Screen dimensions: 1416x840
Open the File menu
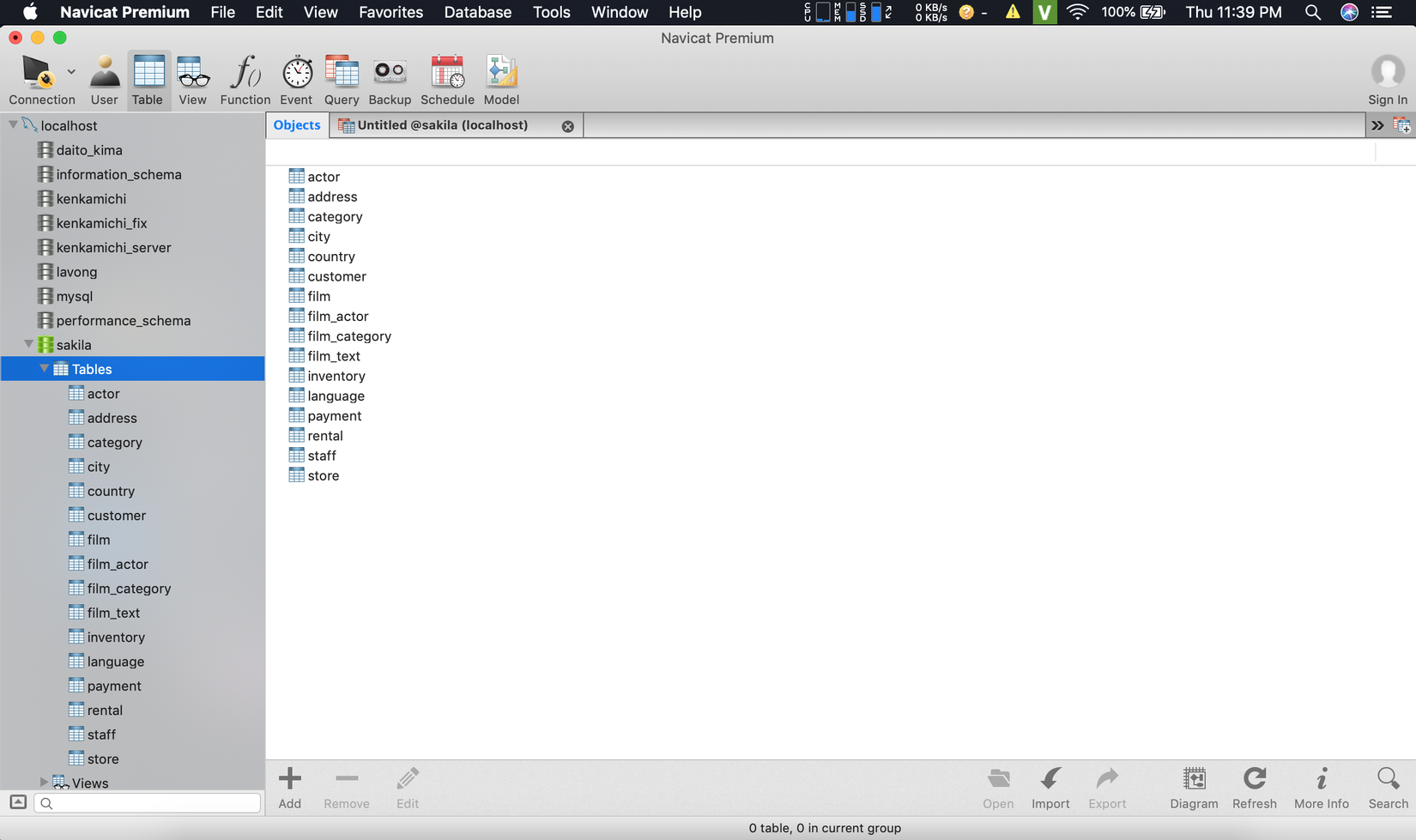222,12
